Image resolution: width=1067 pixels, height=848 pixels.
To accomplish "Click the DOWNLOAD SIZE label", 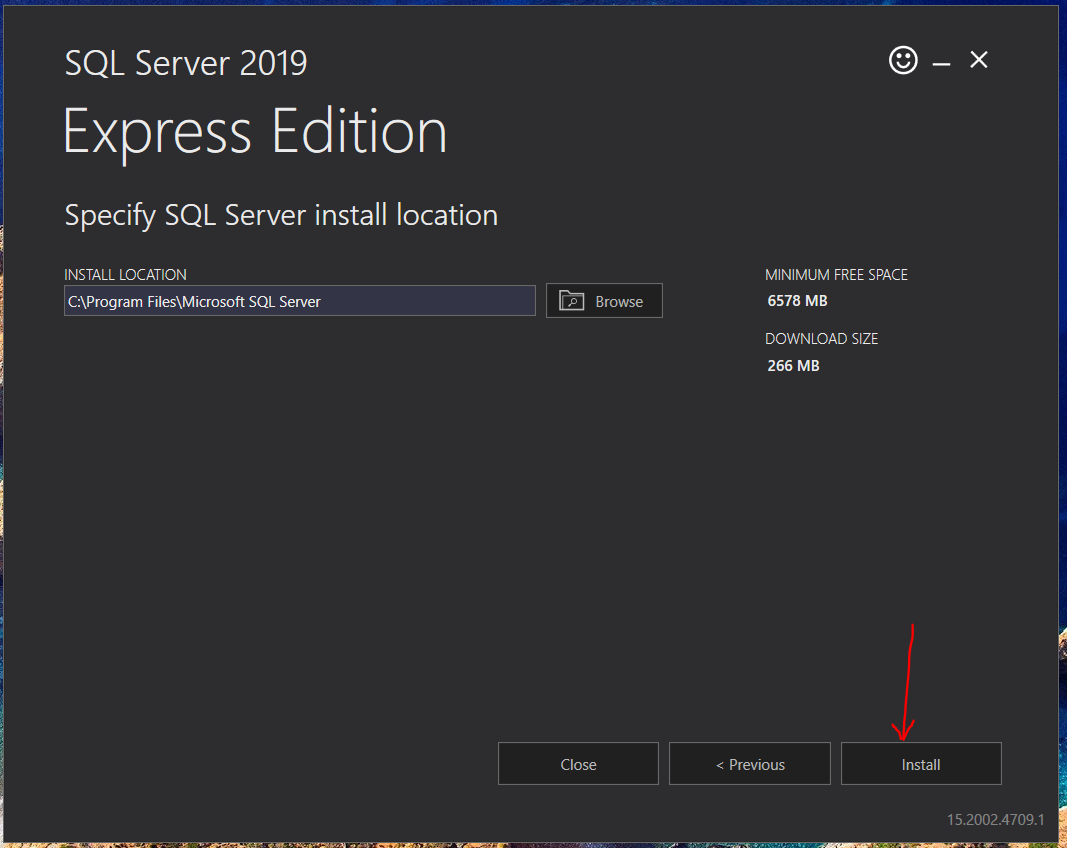I will [x=821, y=338].
